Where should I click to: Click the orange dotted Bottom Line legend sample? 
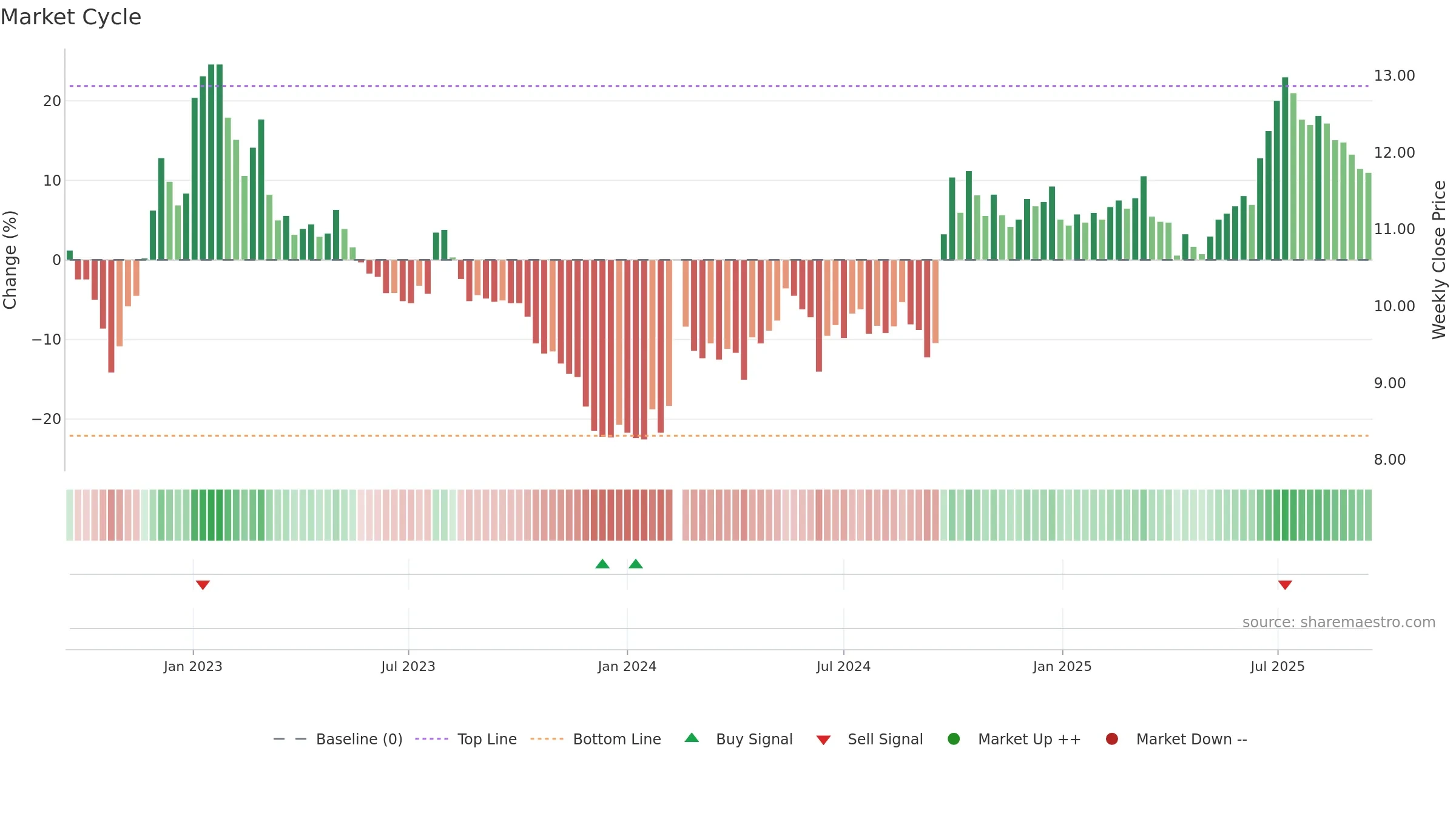click(x=547, y=739)
